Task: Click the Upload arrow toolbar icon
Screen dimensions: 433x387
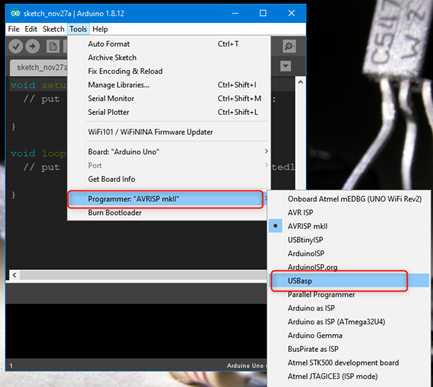Action: point(32,46)
